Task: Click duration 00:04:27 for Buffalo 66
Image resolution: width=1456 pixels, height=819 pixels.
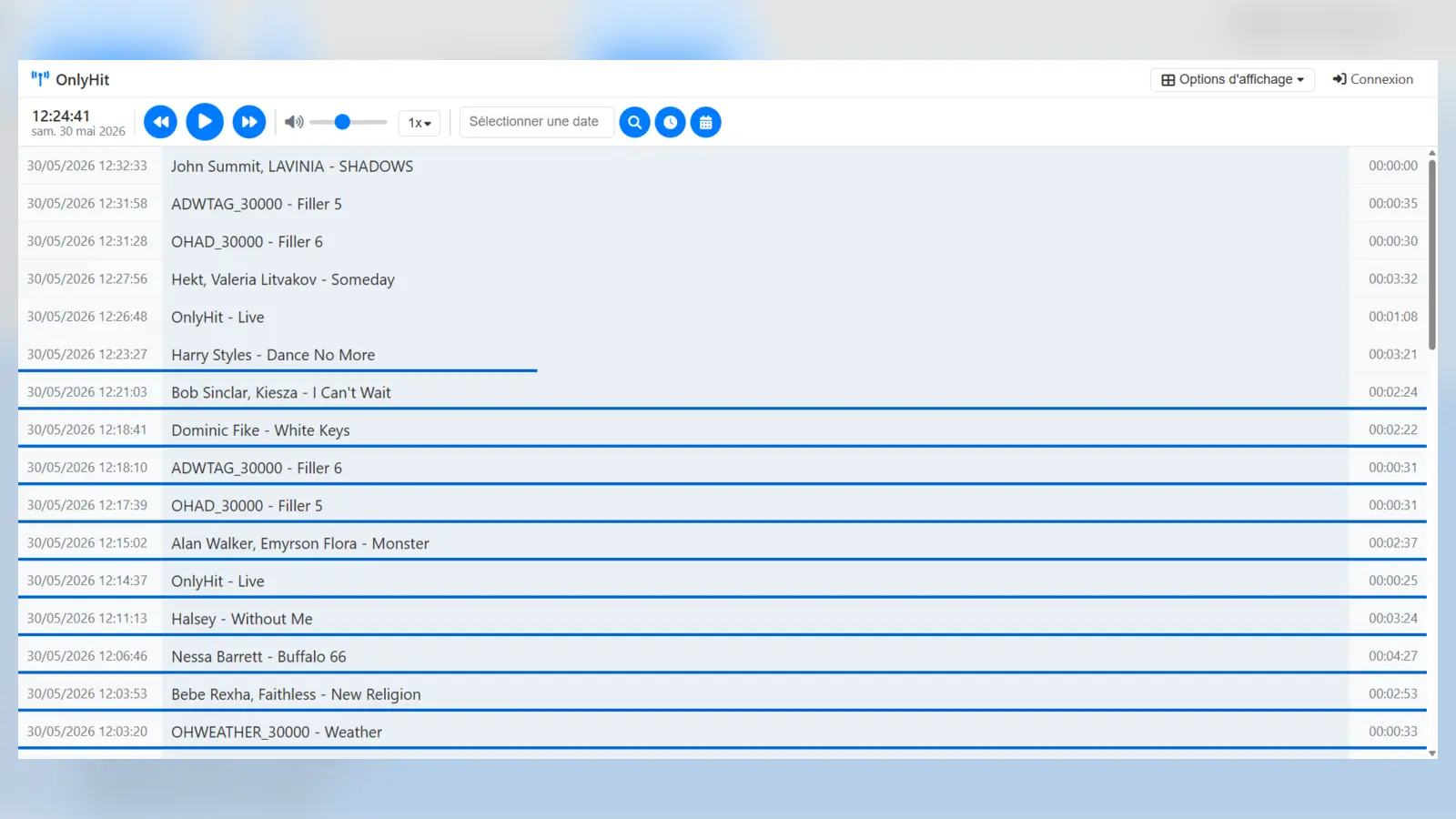Action: (1392, 655)
